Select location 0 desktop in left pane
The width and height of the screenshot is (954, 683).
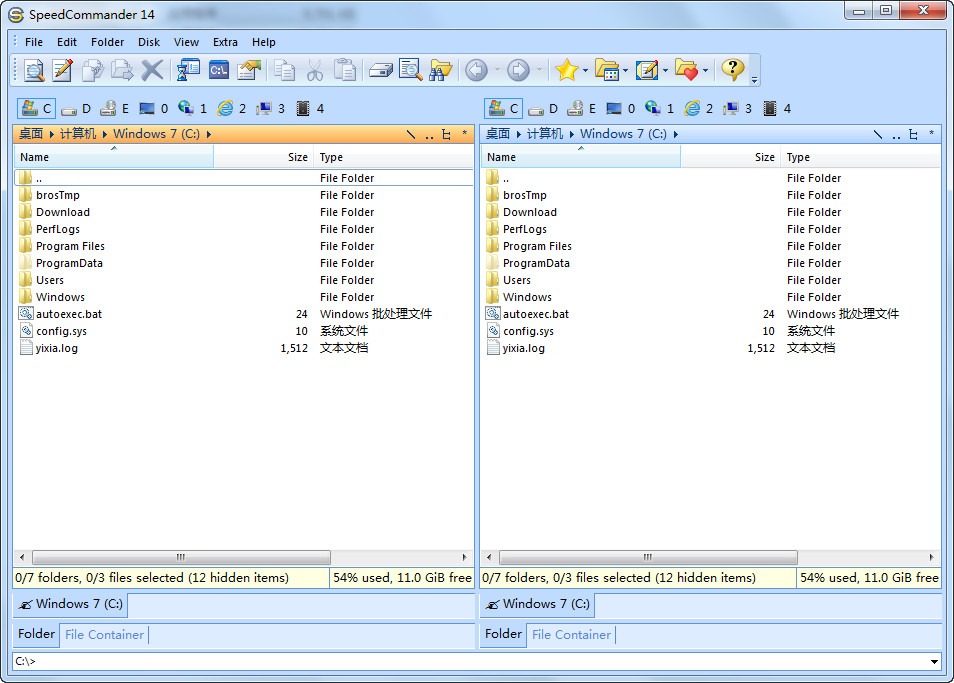pos(154,109)
